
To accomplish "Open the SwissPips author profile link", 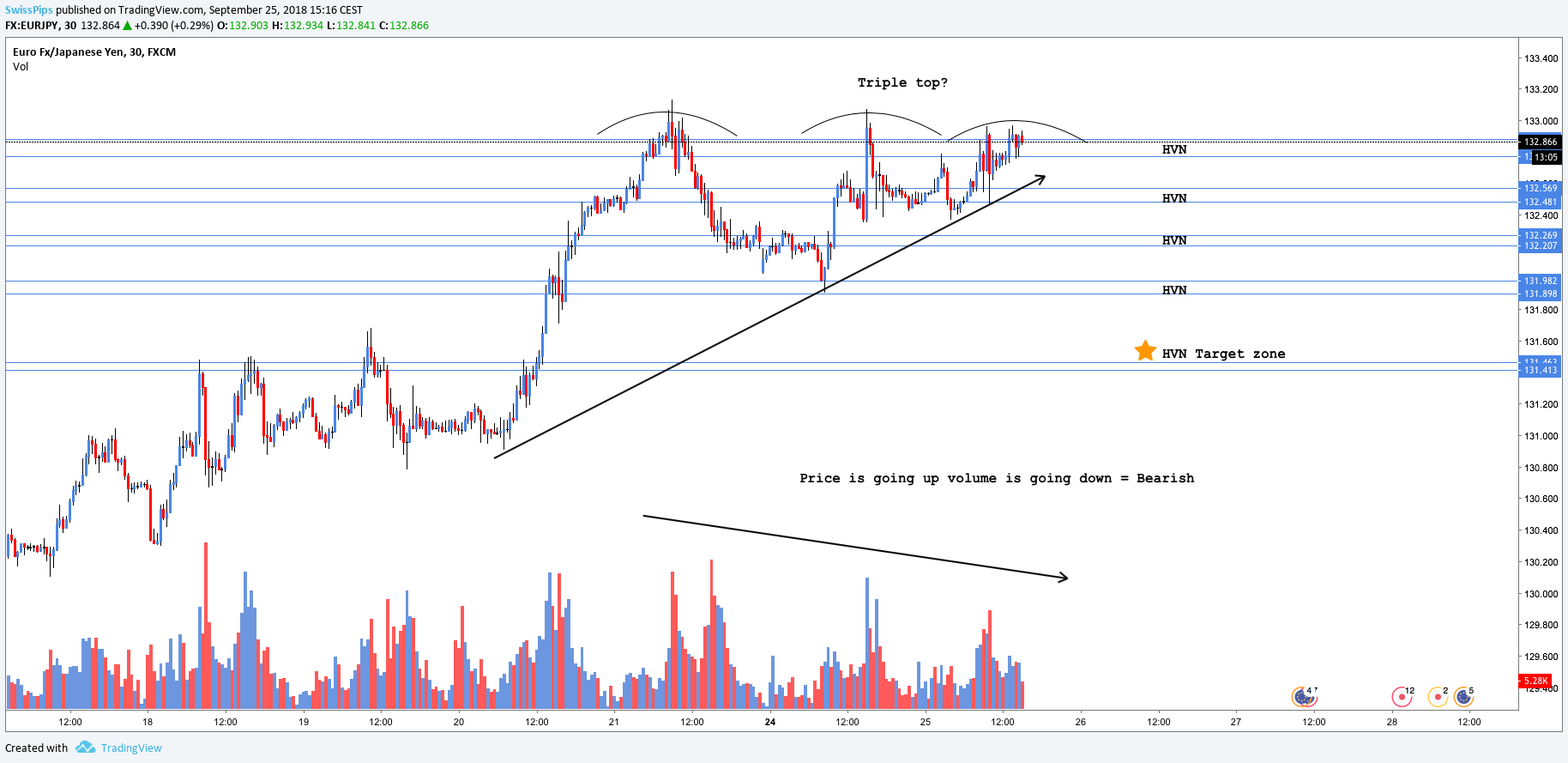I will click(29, 10).
